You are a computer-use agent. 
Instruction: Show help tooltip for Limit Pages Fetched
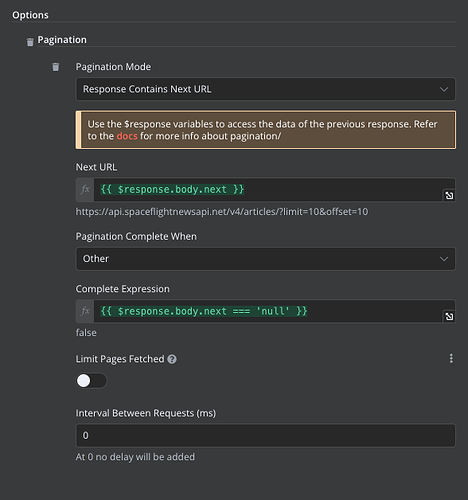click(172, 359)
